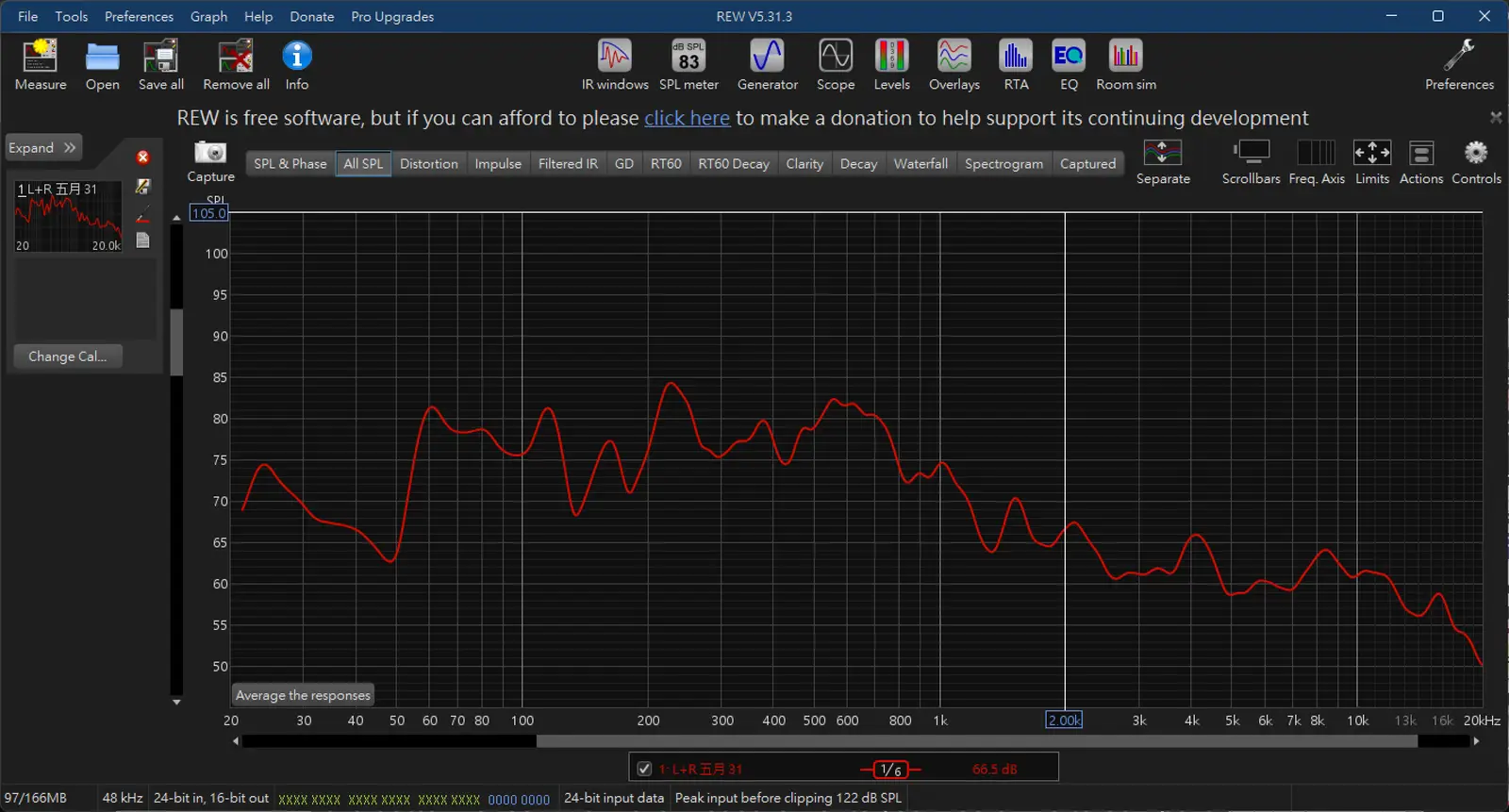Open the Graph menu
Image resolution: width=1509 pixels, height=812 pixels.
208,16
